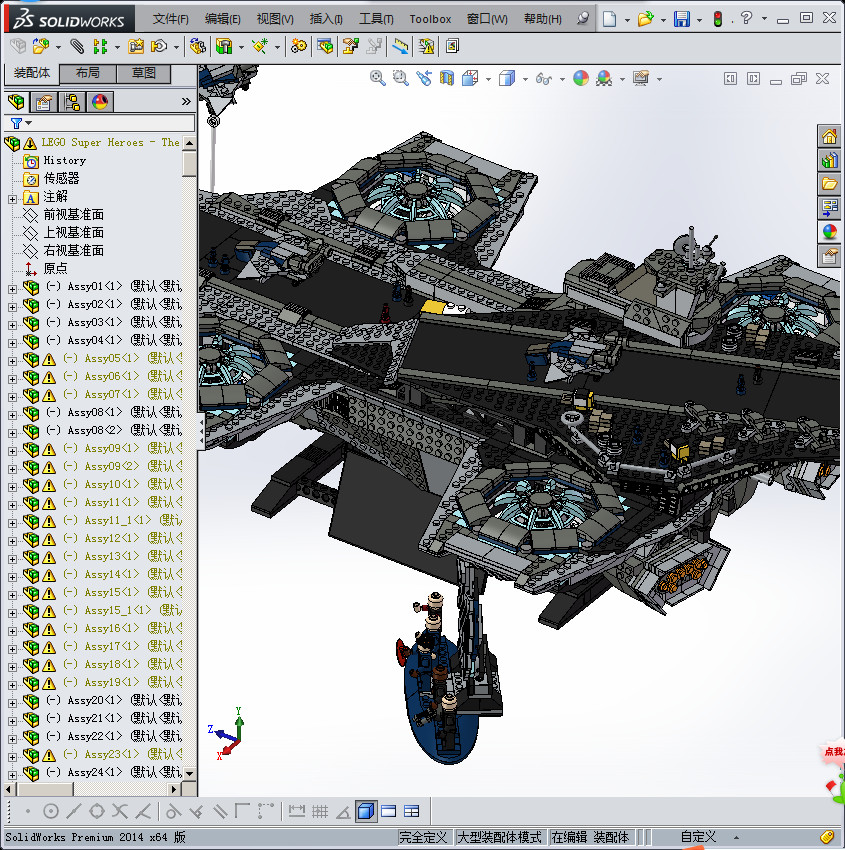Open the 编辑(E) menu

(223, 19)
